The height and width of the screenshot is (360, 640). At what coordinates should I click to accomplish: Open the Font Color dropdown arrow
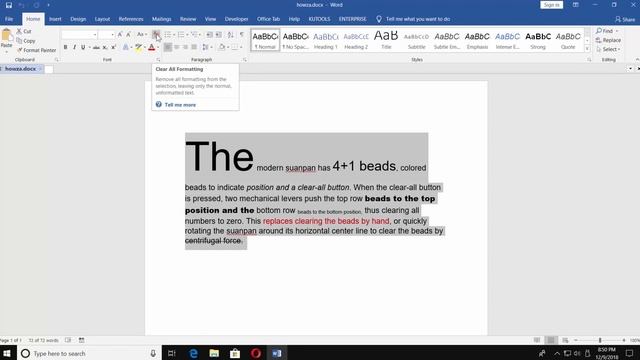158,48
